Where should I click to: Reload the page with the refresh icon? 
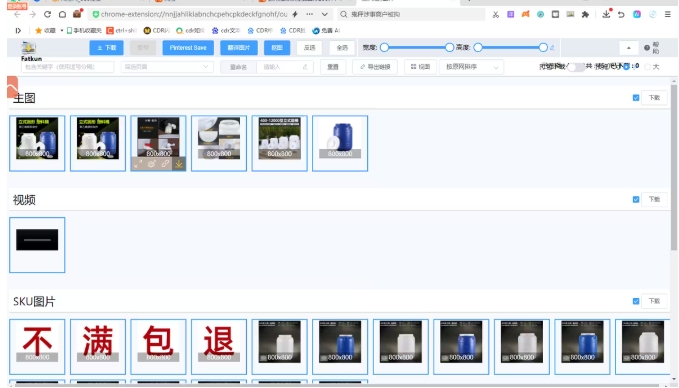coord(48,14)
